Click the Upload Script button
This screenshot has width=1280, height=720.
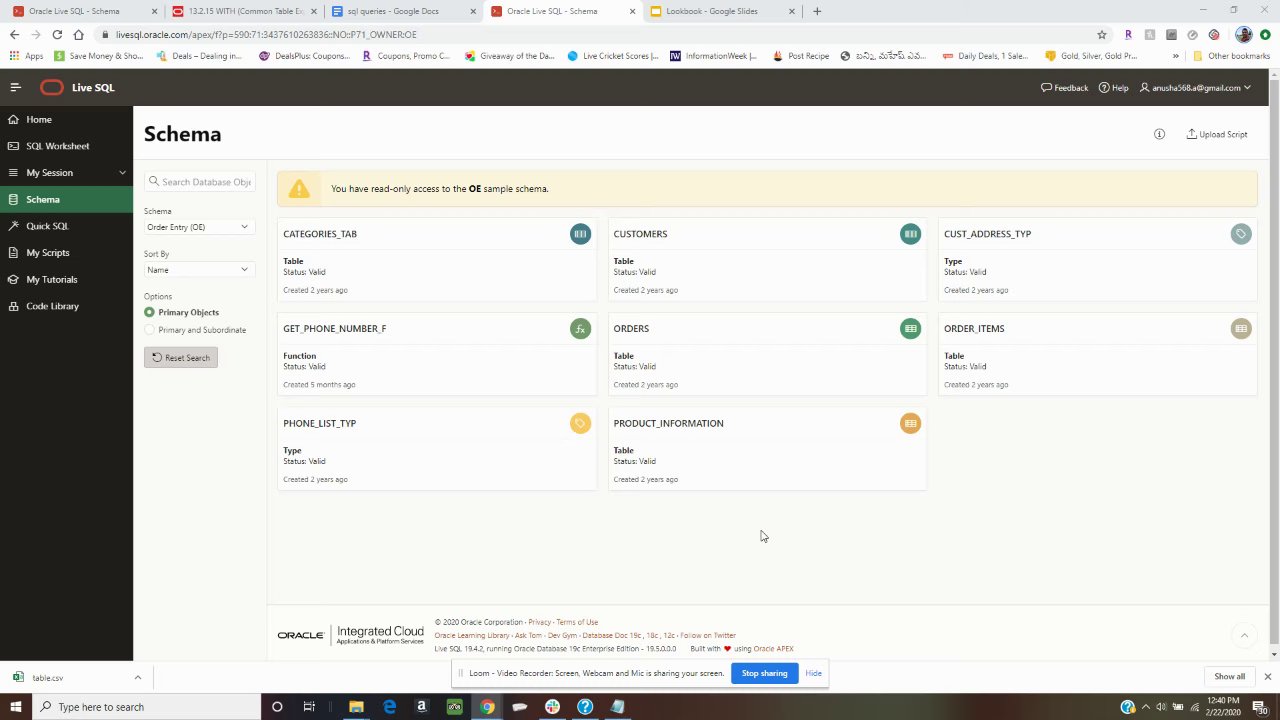pos(1217,134)
